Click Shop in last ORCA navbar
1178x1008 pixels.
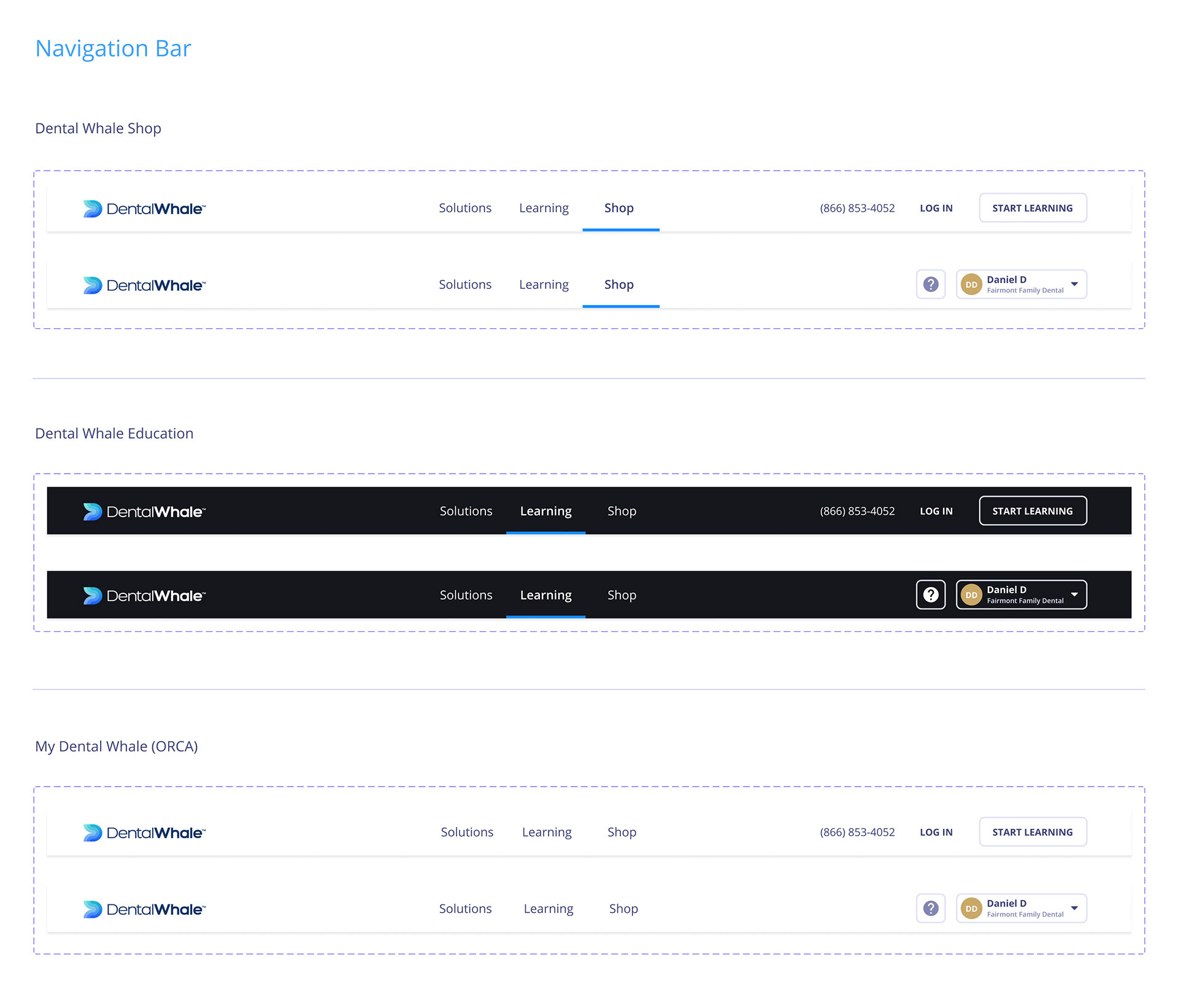(623, 909)
